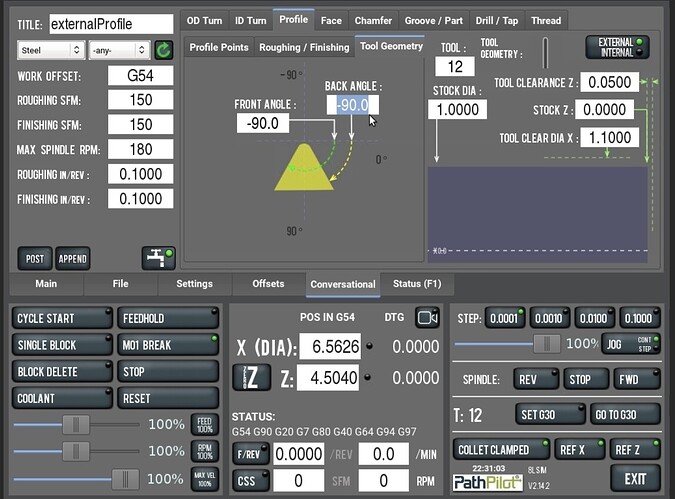Select the Tool Geometry sub-tab
Viewport: 675px width, 499px height.
tap(391, 46)
